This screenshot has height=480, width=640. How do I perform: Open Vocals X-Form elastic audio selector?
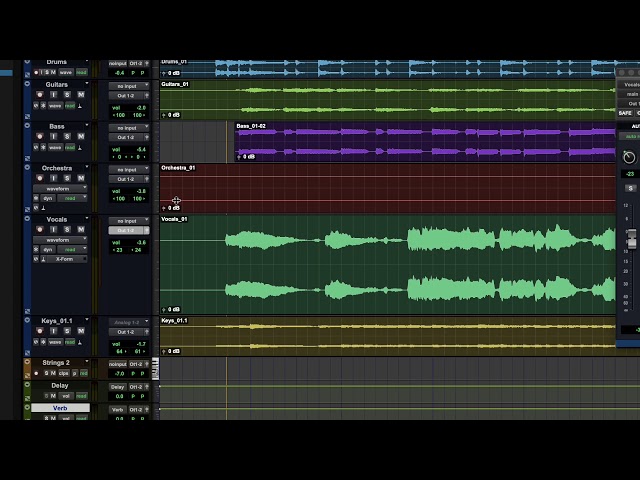[67, 259]
